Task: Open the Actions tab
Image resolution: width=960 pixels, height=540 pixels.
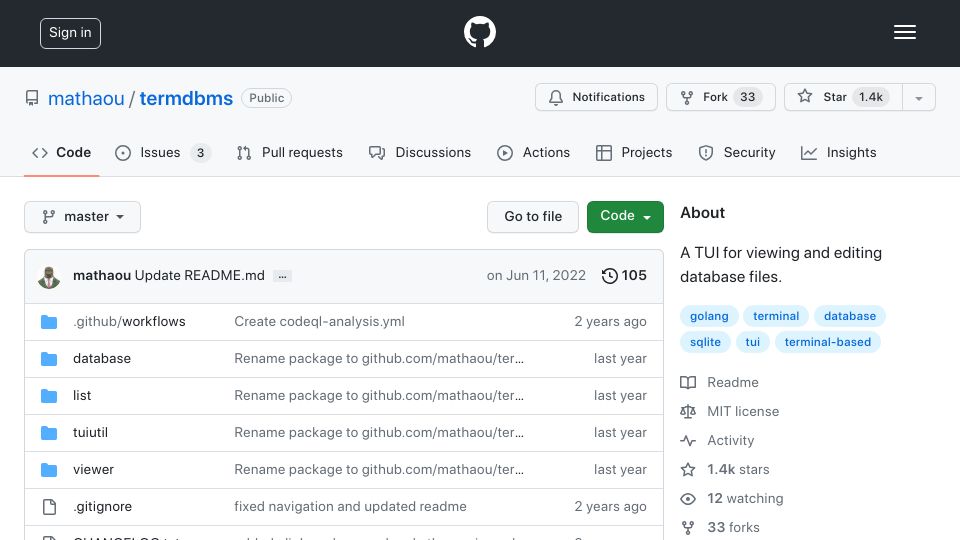Action: pyautogui.click(x=533, y=152)
